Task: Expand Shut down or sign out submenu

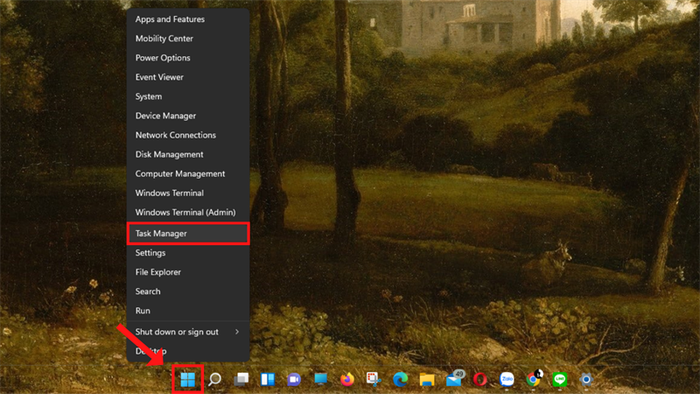Action: point(188,332)
